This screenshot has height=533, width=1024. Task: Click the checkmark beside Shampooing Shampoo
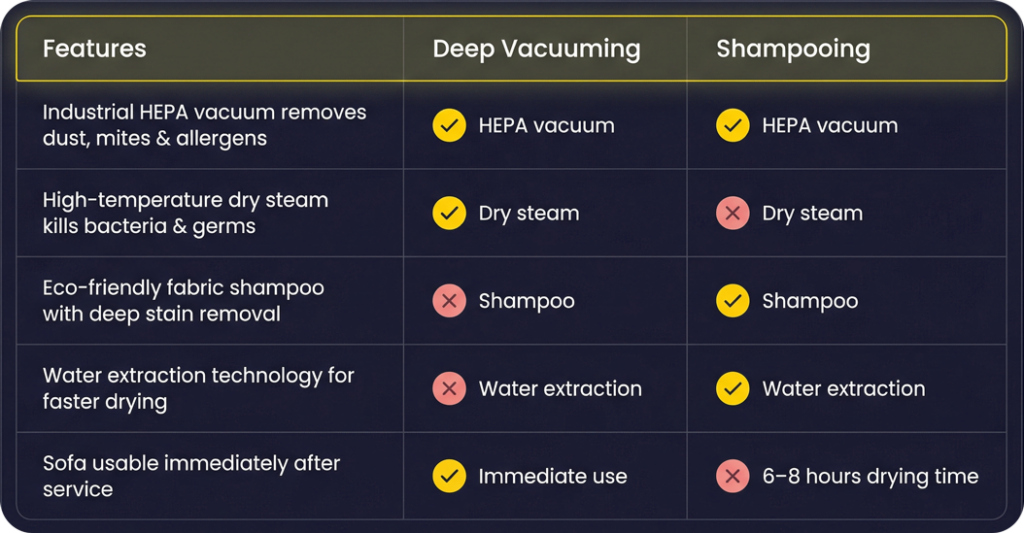tap(733, 301)
